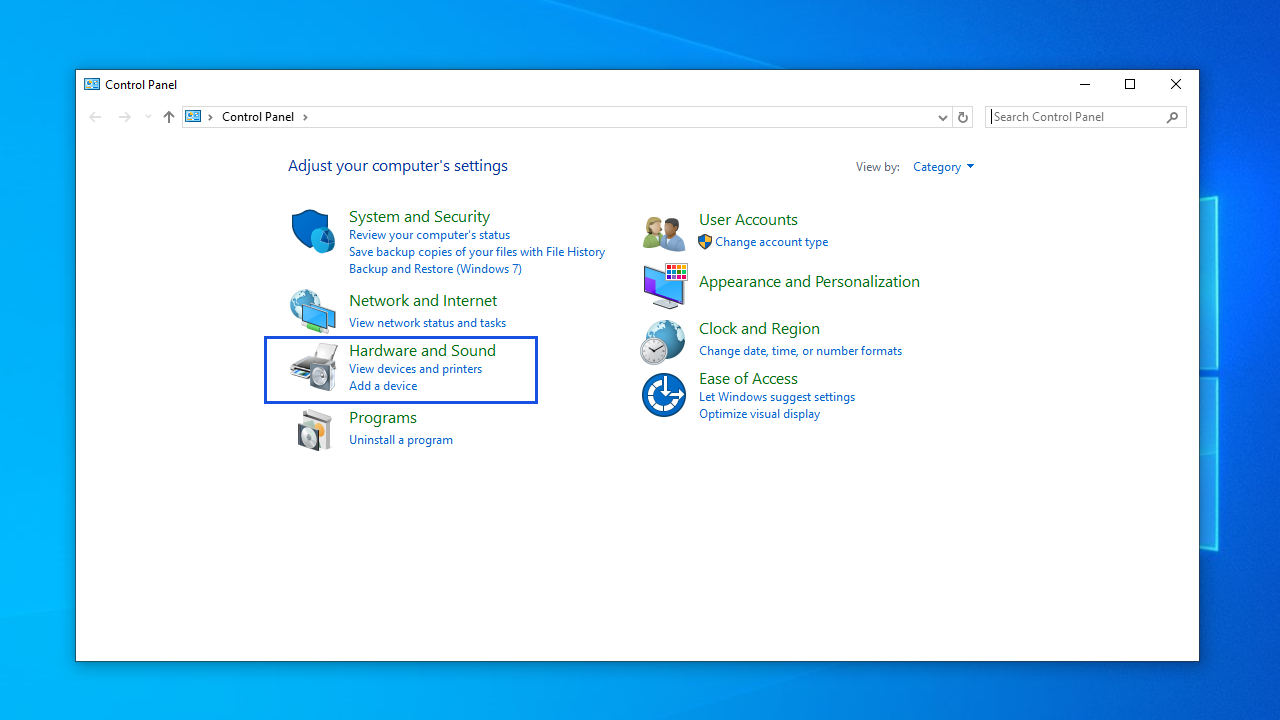Click Add a device link
The height and width of the screenshot is (720, 1280).
point(383,386)
